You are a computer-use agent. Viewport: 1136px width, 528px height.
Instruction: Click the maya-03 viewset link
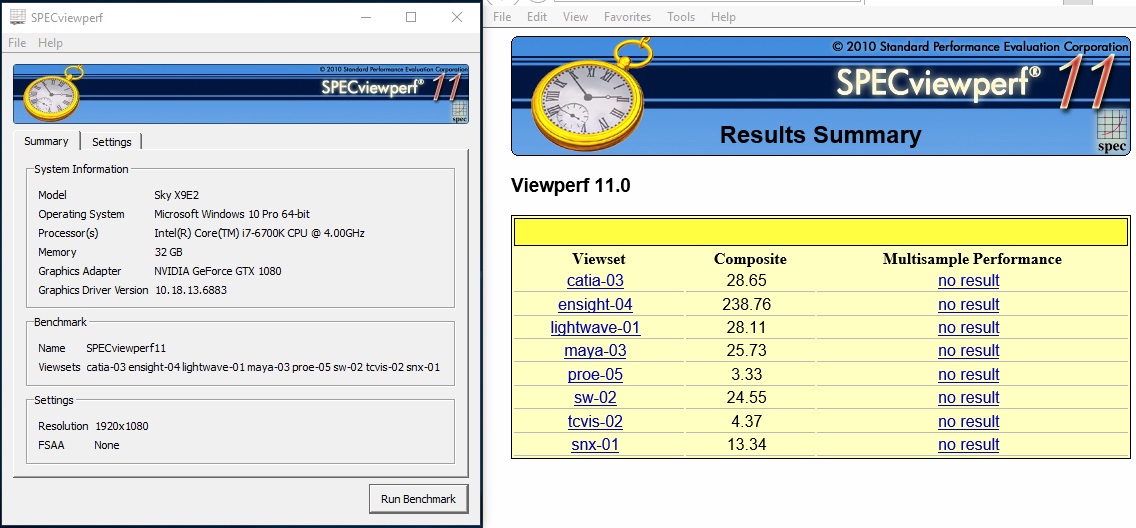click(595, 351)
